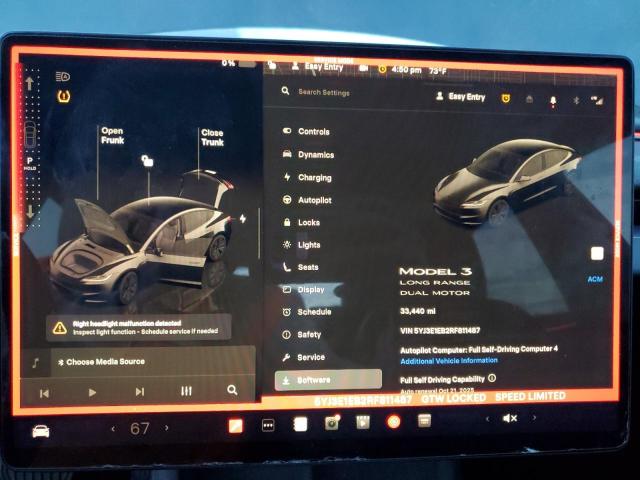Screen dimensions: 640x480
Task: Decrease cabin temperature with left arrow
Action: (x=113, y=429)
